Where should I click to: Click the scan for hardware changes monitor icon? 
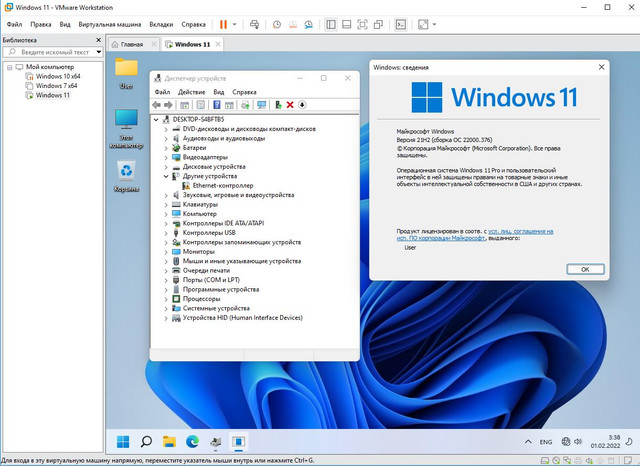point(261,105)
